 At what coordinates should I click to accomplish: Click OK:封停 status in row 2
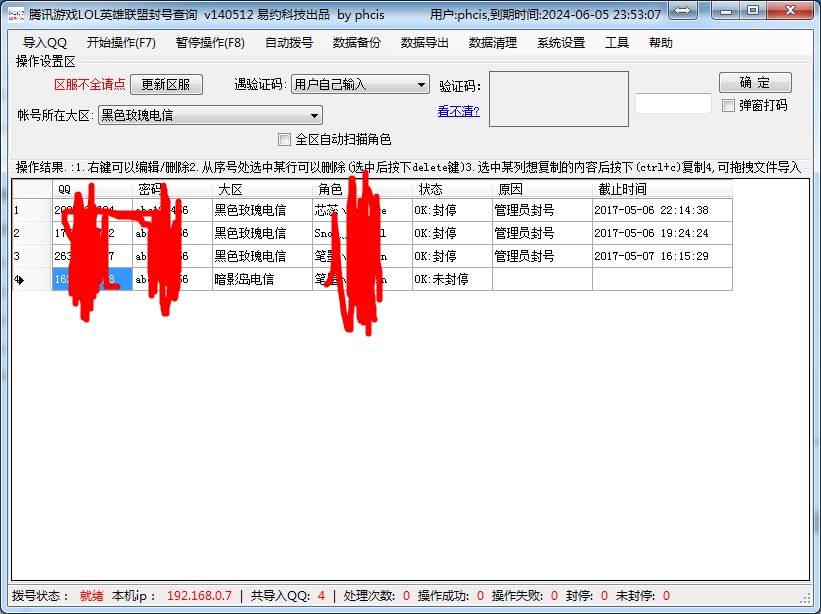coord(452,233)
